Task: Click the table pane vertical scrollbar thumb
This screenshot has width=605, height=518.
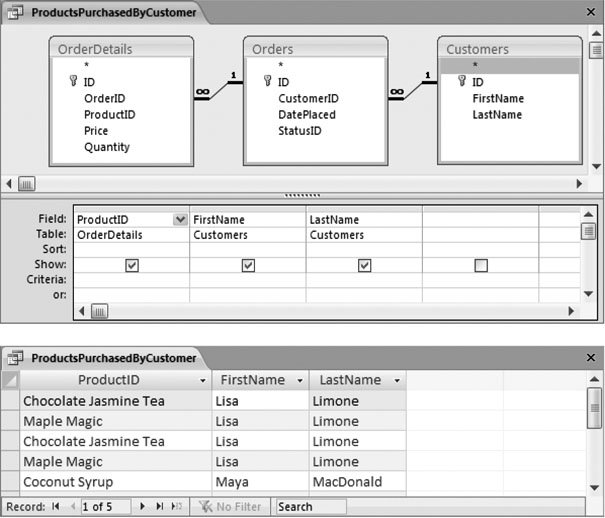Action: (x=597, y=50)
